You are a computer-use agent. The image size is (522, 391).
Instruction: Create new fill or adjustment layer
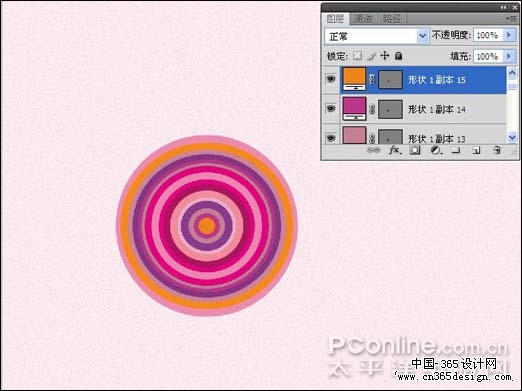click(x=436, y=151)
